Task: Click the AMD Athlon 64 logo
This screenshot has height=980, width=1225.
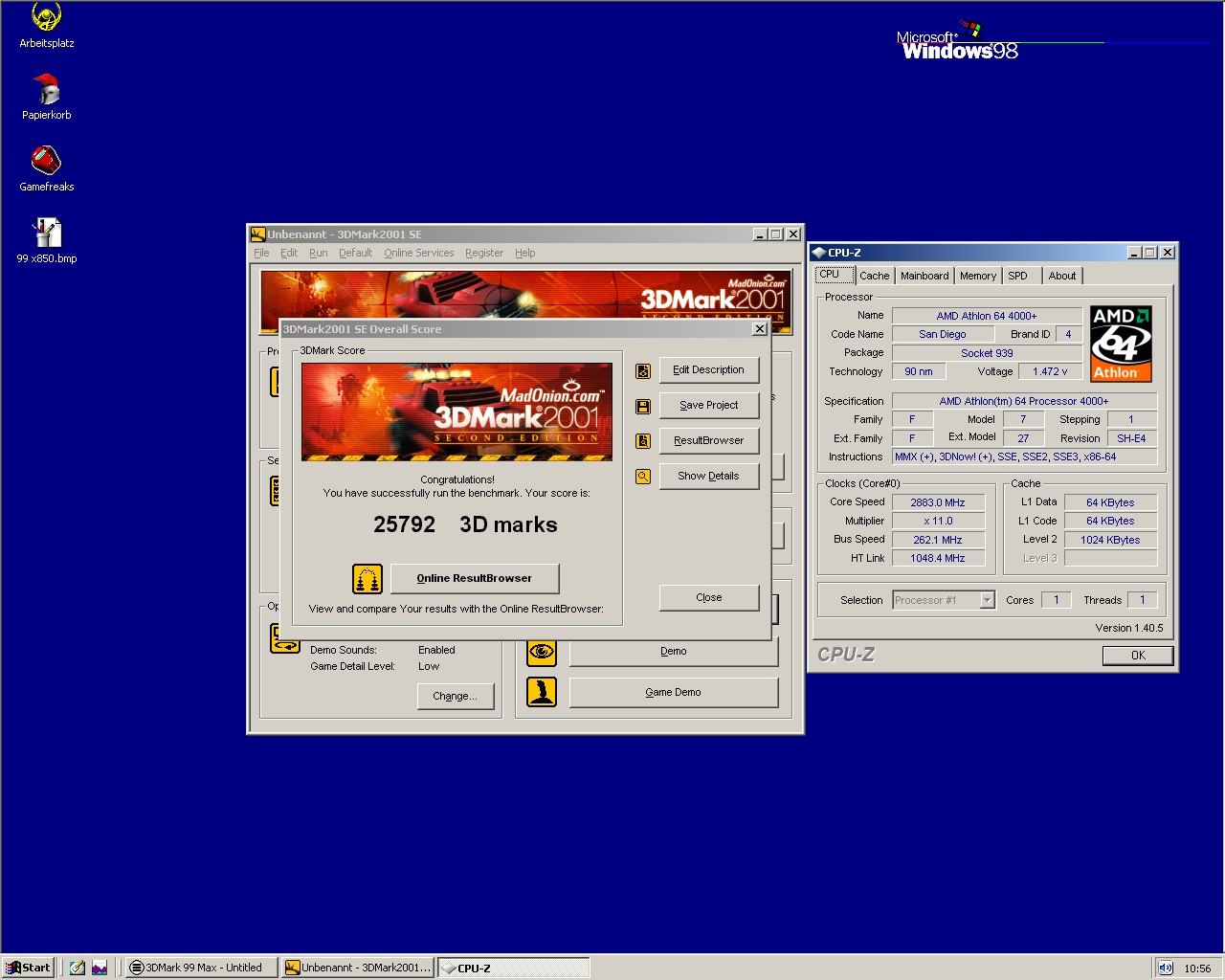Action: point(1121,344)
